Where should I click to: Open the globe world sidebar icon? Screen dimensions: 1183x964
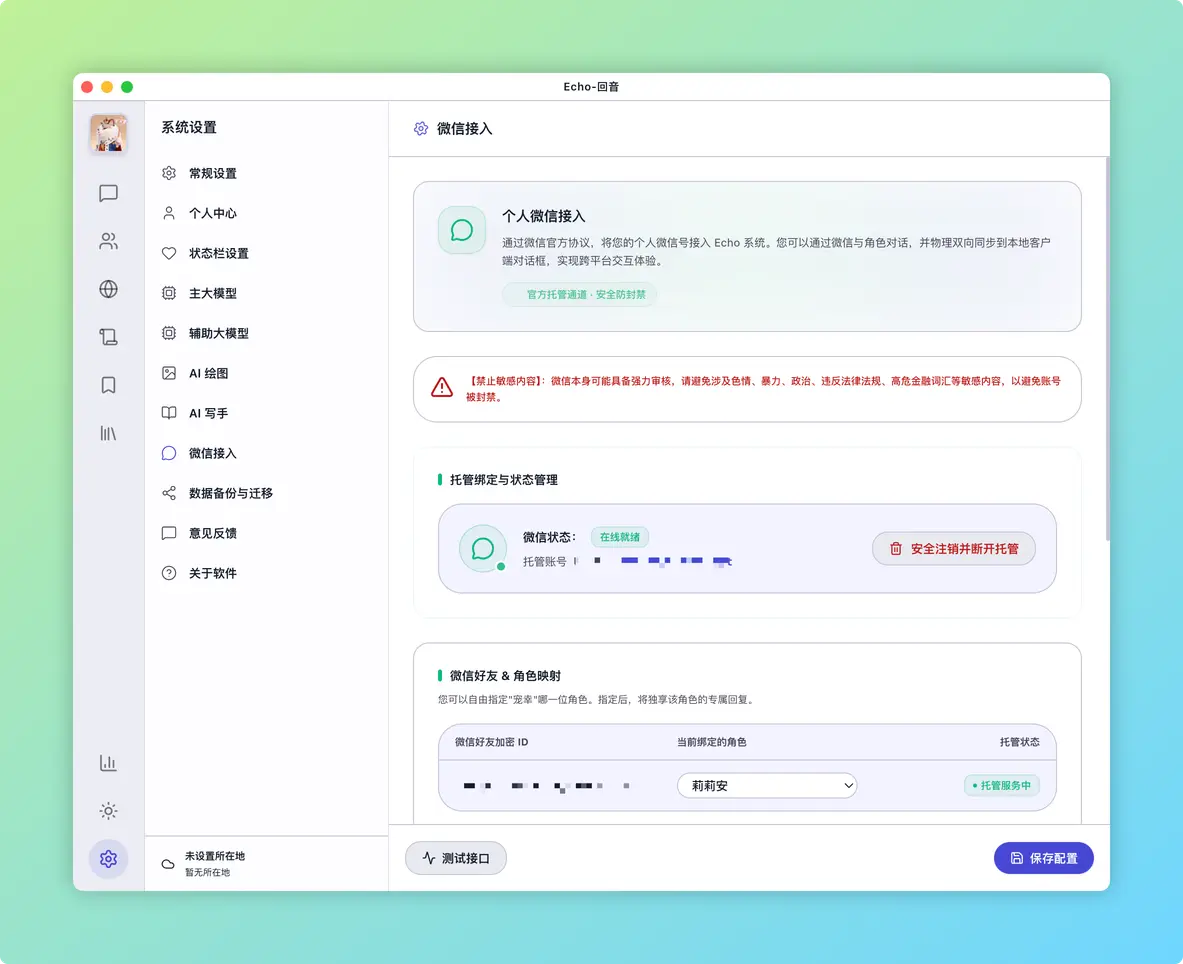click(109, 289)
